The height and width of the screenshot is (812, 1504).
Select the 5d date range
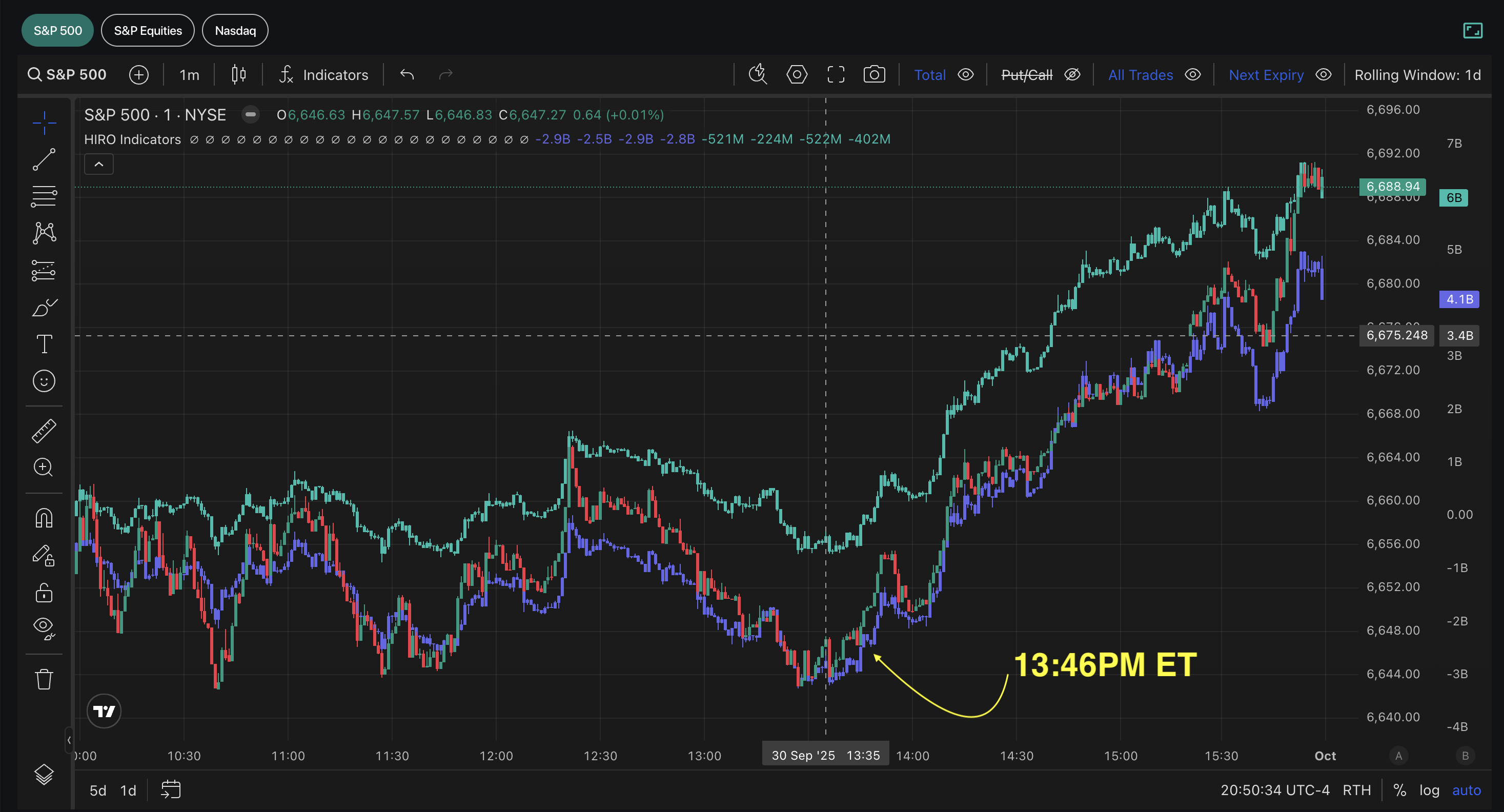pyautogui.click(x=97, y=790)
